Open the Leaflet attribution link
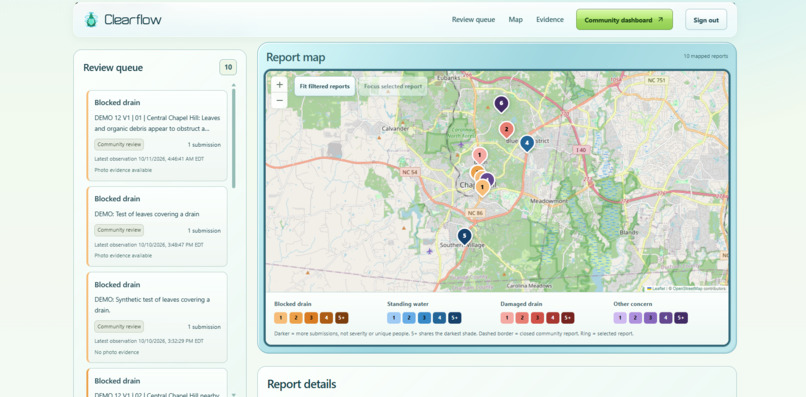The height and width of the screenshot is (397, 806). (x=656, y=288)
